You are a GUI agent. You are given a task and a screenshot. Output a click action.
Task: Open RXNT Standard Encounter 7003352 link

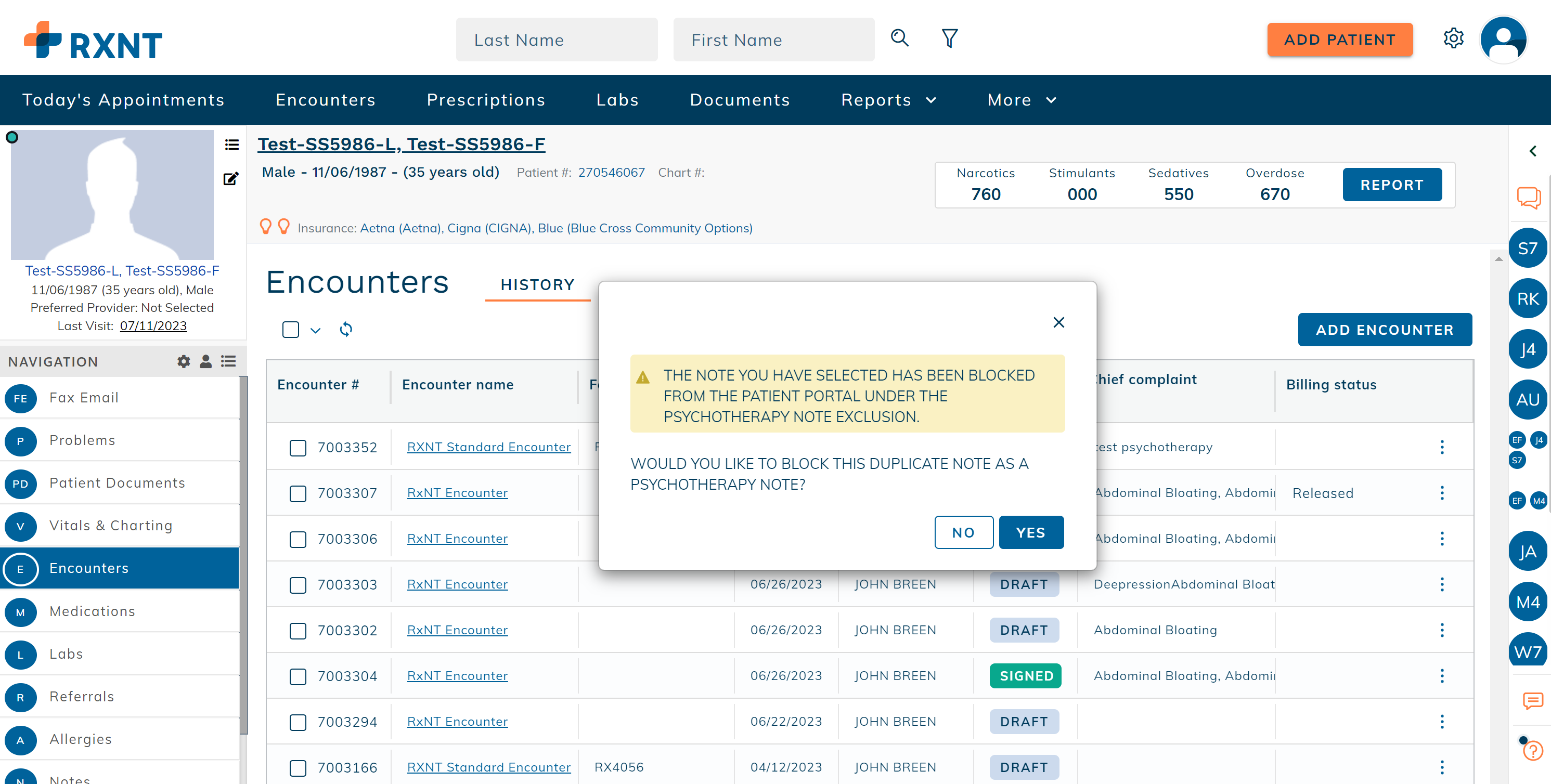[x=488, y=447]
